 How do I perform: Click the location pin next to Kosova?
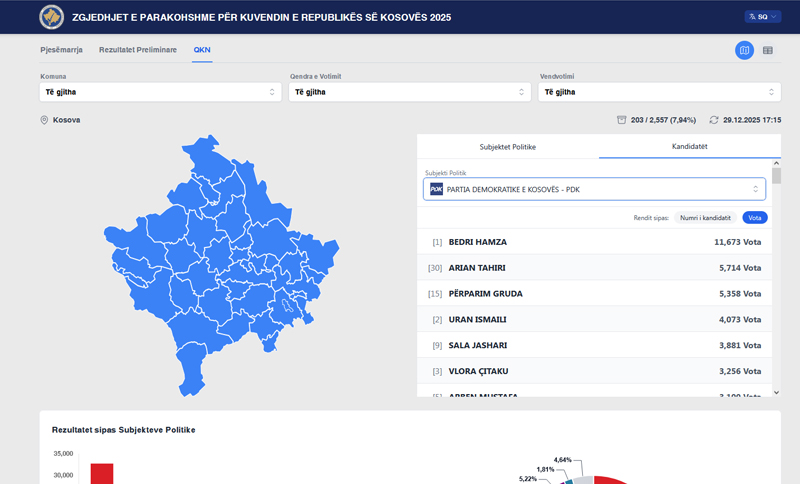44,120
